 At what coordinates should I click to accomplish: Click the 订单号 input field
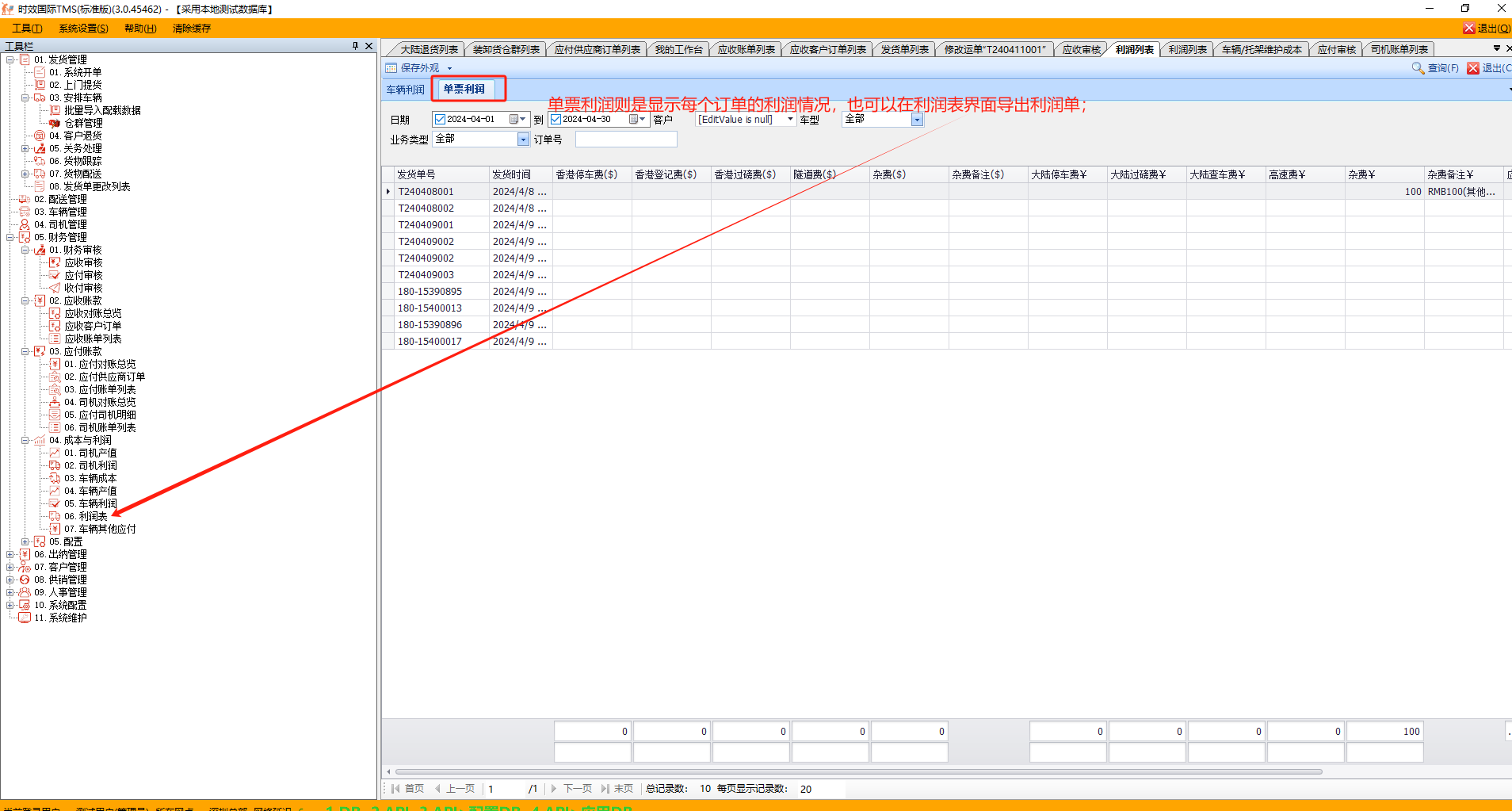pyautogui.click(x=625, y=140)
